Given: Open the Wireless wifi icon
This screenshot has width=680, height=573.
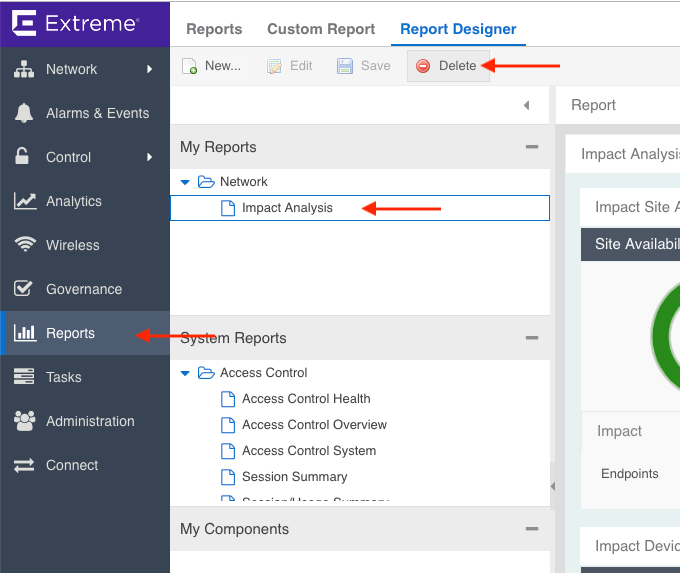Looking at the screenshot, I should 25,244.
